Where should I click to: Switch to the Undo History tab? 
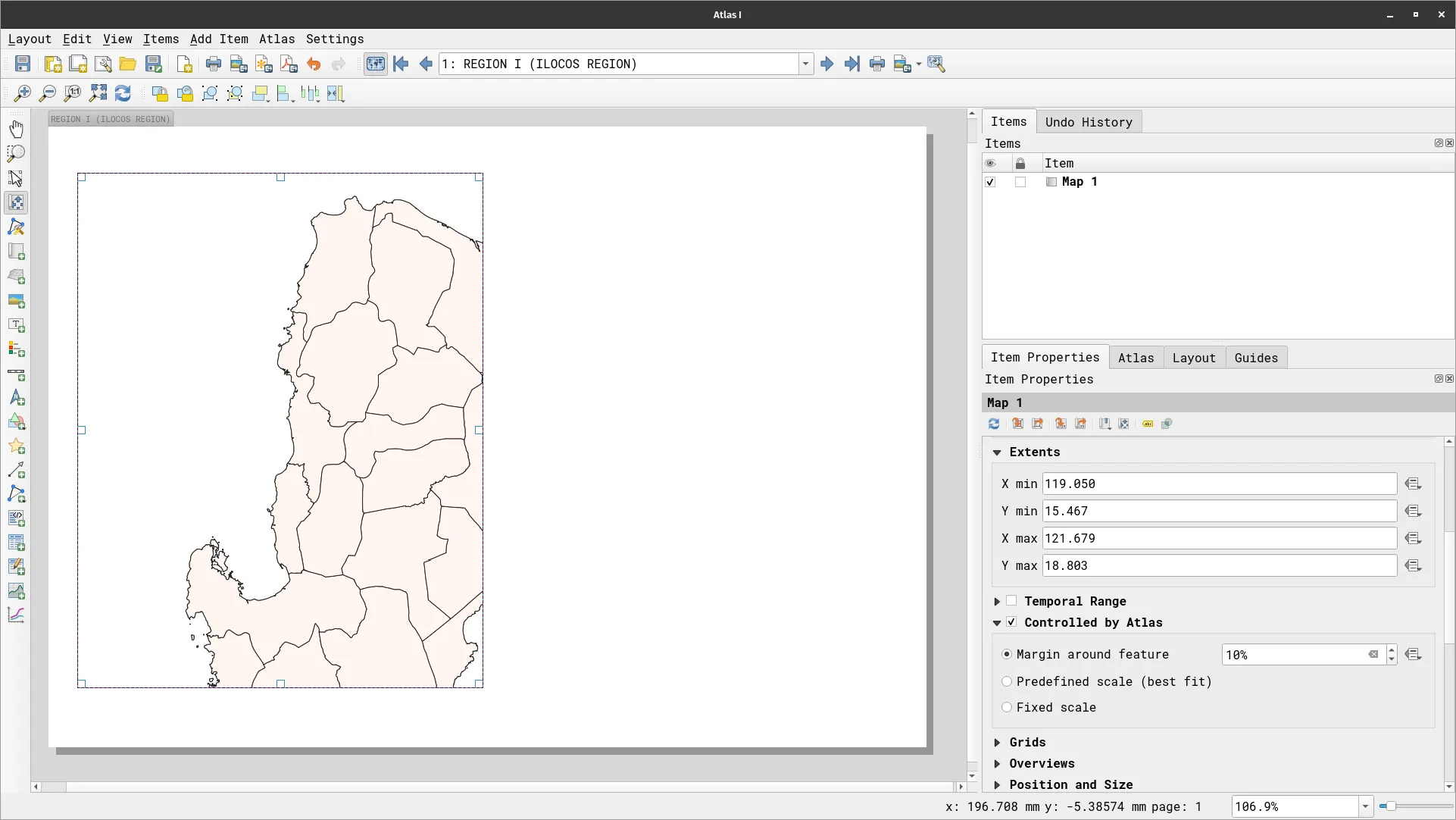point(1089,121)
